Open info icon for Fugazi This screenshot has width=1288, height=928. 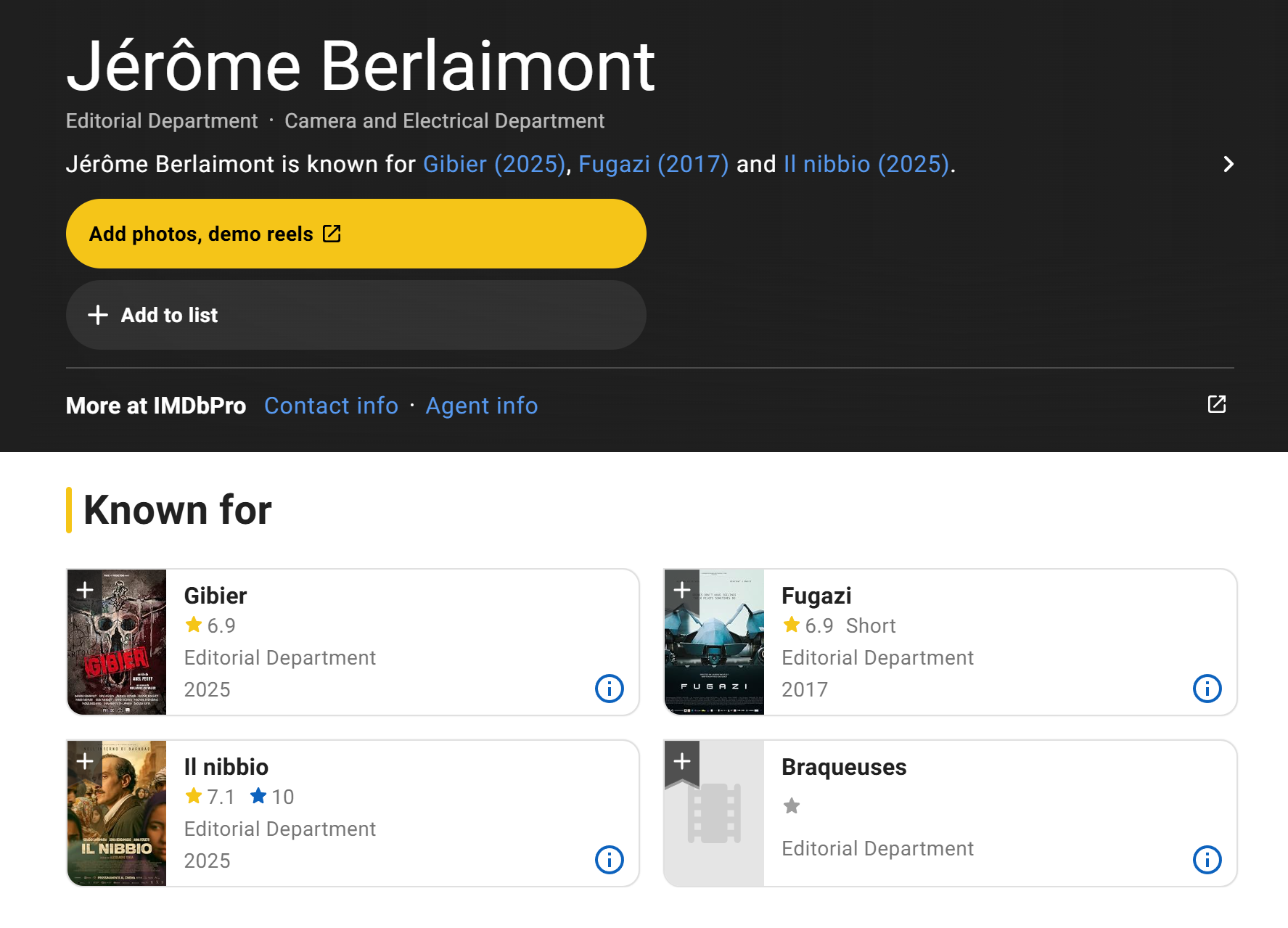click(1207, 689)
